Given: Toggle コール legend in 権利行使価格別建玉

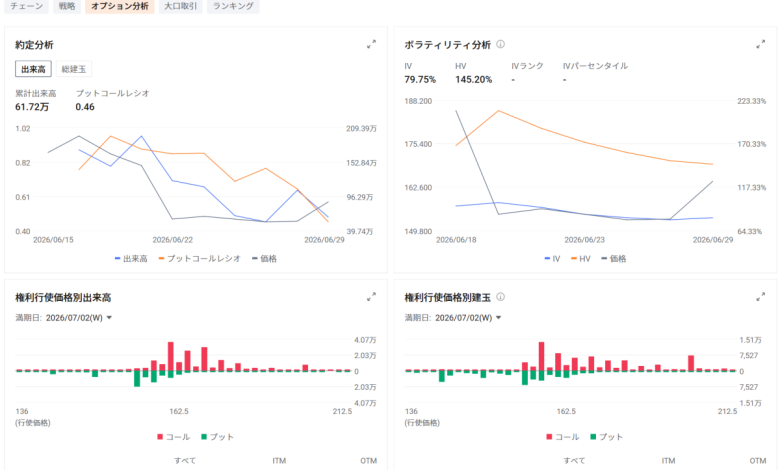Looking at the screenshot, I should [x=563, y=437].
